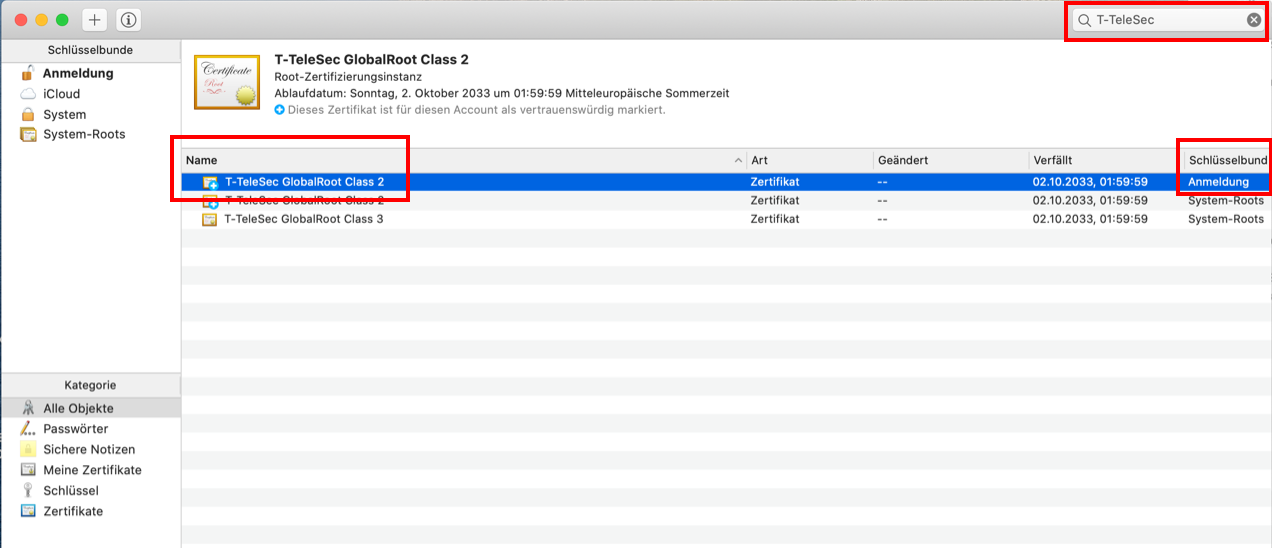Click the lock icon beside System

[x=28, y=114]
